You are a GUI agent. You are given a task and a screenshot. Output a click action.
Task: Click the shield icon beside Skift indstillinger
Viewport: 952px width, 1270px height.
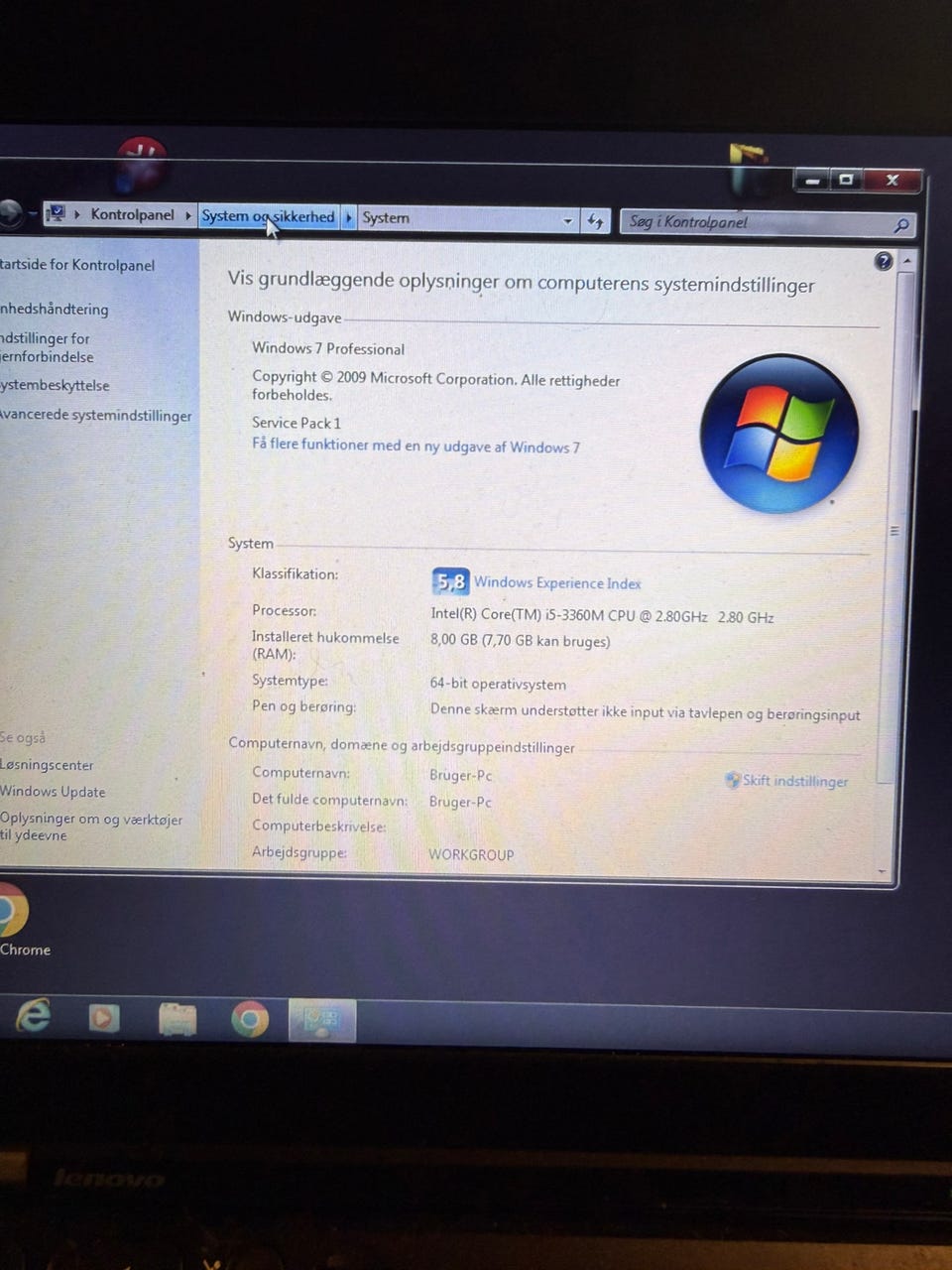(732, 780)
